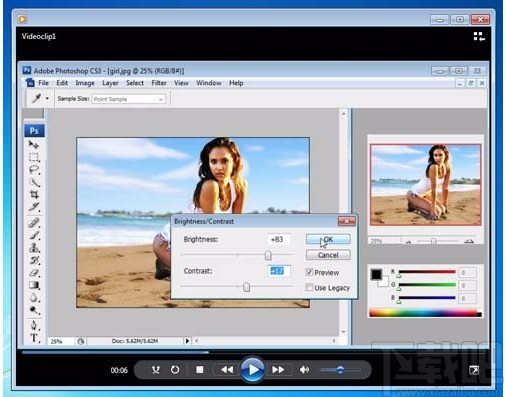Stop the video playback

coord(200,370)
